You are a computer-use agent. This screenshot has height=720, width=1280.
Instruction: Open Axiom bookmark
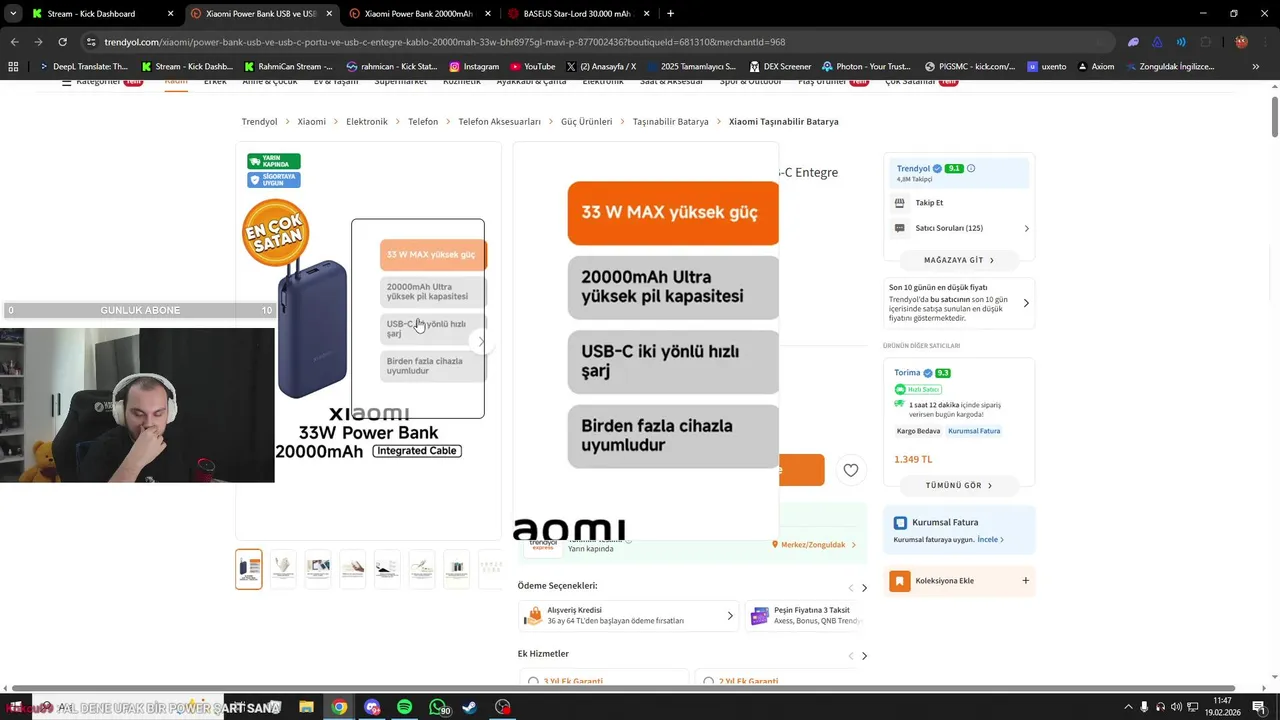[1095, 67]
